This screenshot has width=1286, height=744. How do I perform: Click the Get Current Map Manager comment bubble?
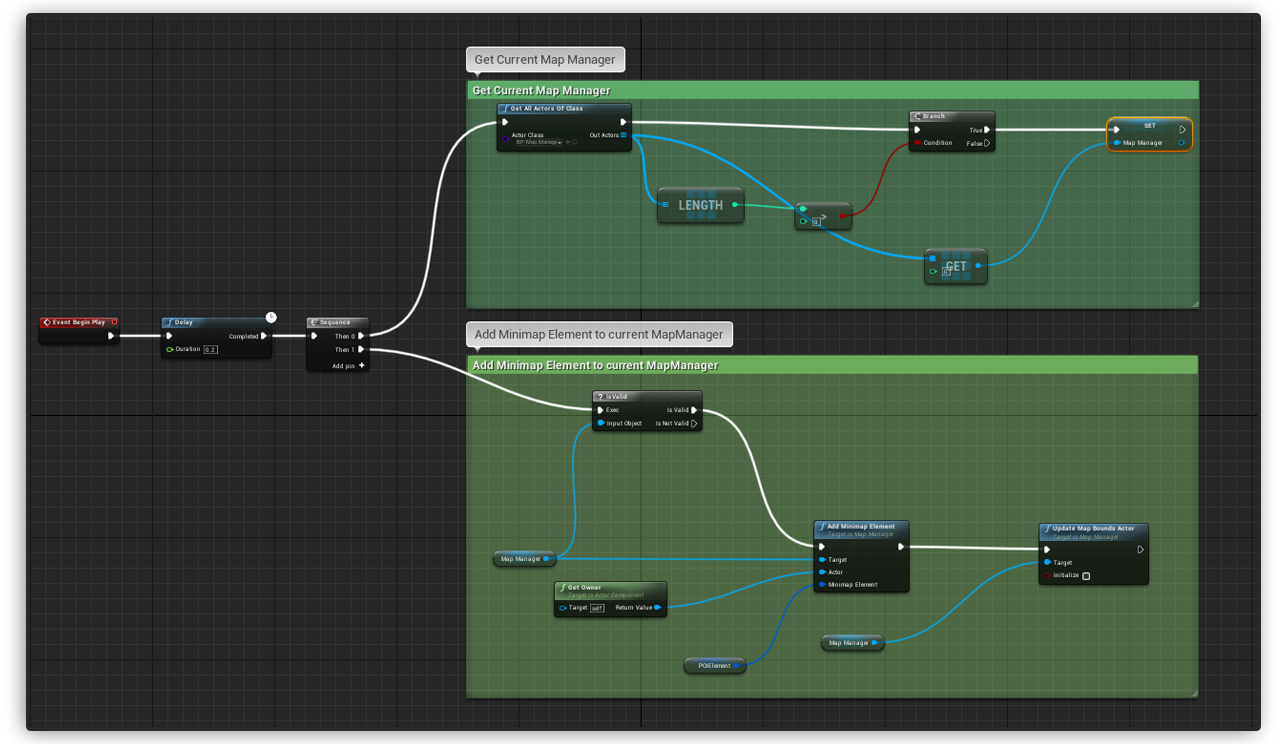click(x=545, y=59)
